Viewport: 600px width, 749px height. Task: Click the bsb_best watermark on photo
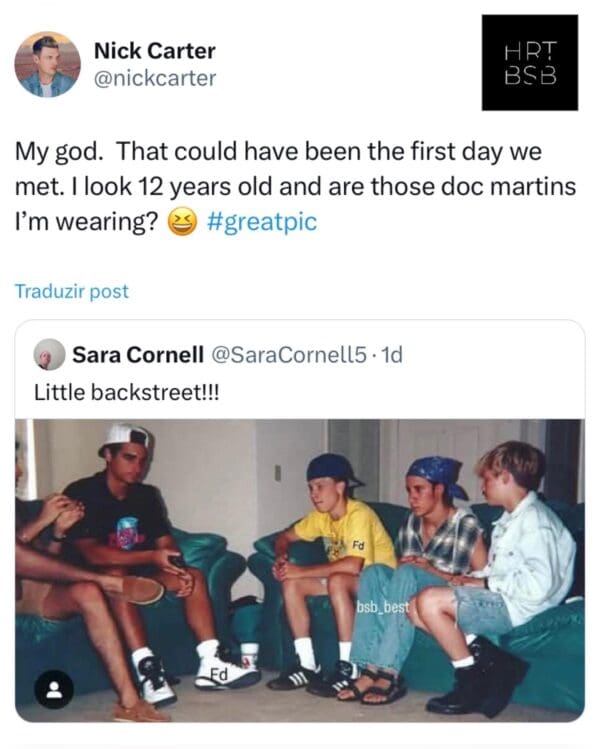pyautogui.click(x=384, y=607)
